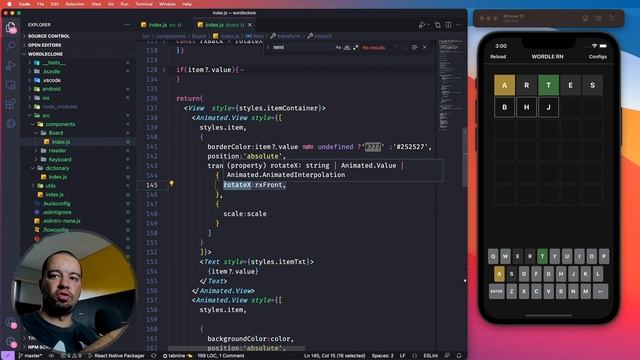This screenshot has width=640, height=360.
Task: Tap the yellow A key on Wordle keyboard
Action: tap(499, 274)
